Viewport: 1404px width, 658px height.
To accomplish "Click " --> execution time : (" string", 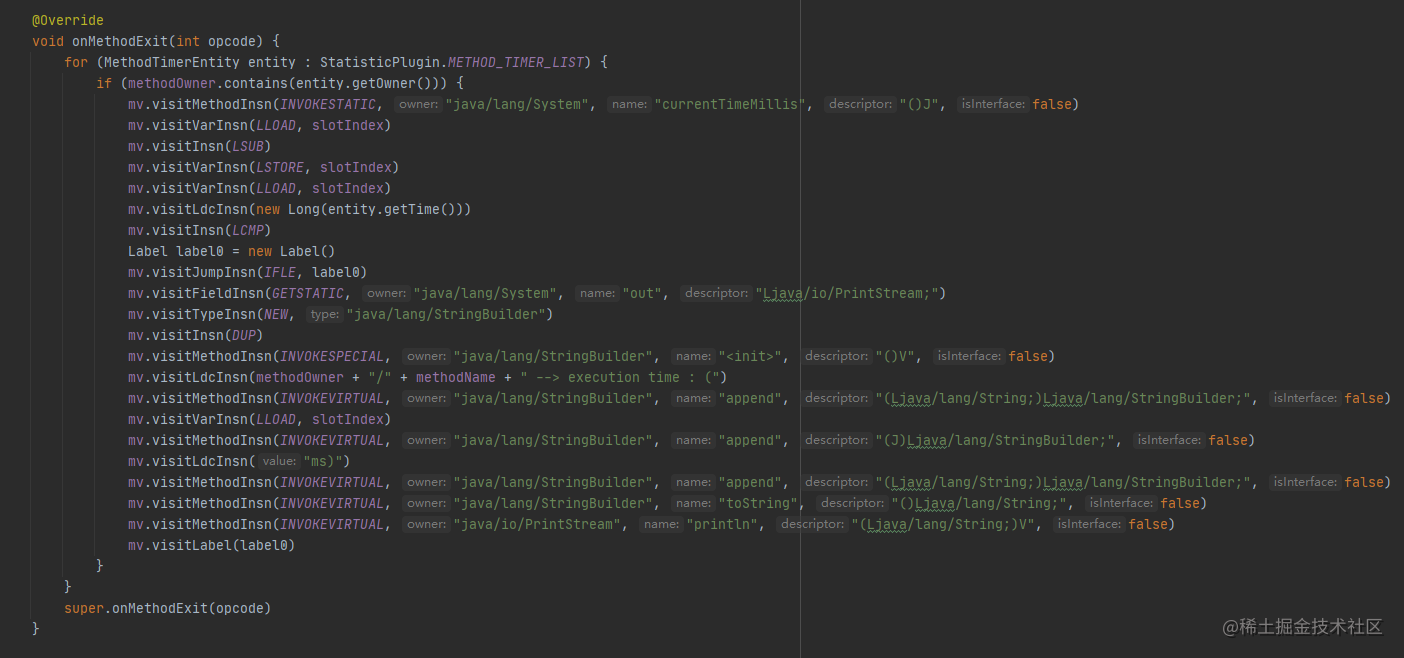I will click(624, 377).
